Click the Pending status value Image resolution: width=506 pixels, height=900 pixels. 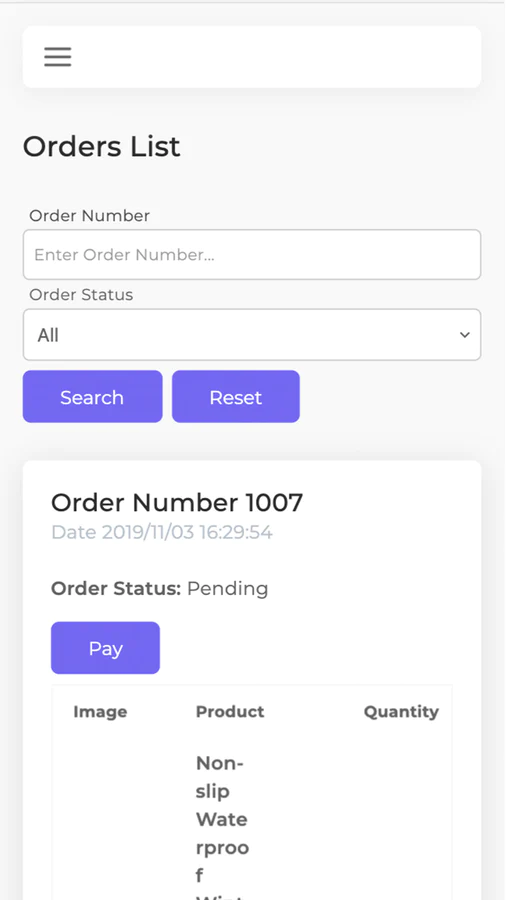pos(228,589)
